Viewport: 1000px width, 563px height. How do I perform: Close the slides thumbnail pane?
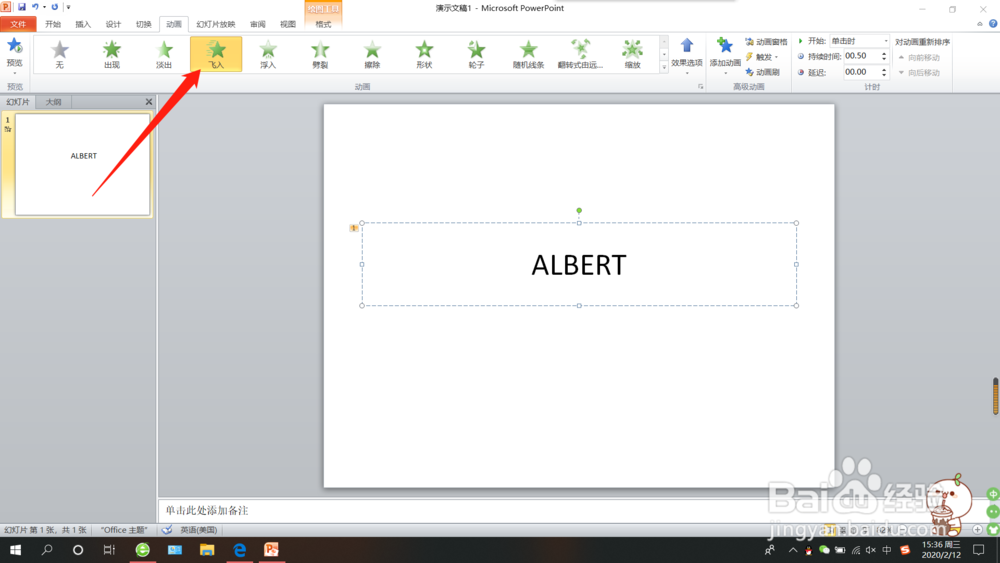coord(149,102)
